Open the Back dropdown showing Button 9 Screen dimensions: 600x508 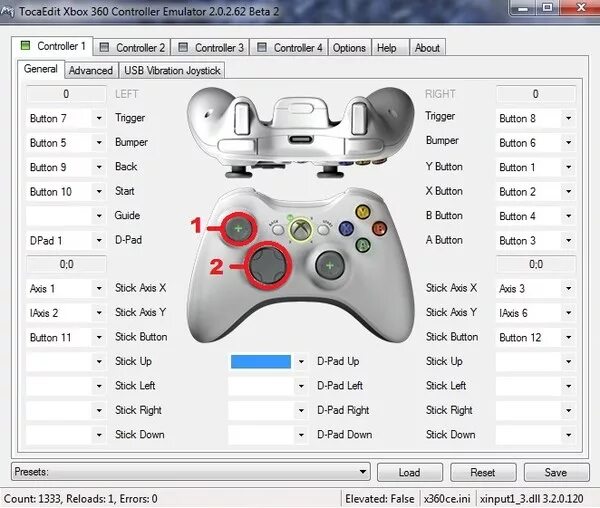pyautogui.click(x=66, y=167)
